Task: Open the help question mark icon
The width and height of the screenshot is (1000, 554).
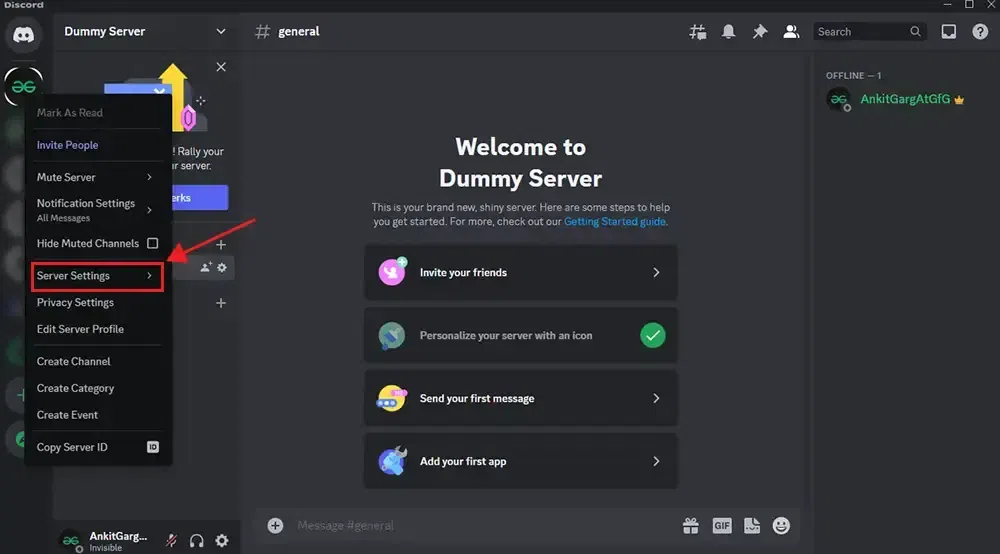Action: pos(980,31)
